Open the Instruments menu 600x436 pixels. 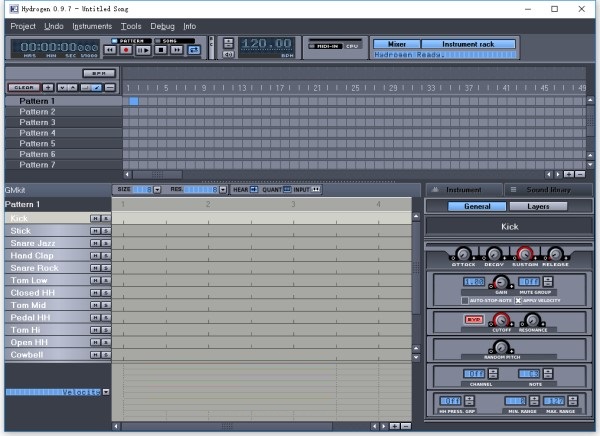tap(92, 25)
